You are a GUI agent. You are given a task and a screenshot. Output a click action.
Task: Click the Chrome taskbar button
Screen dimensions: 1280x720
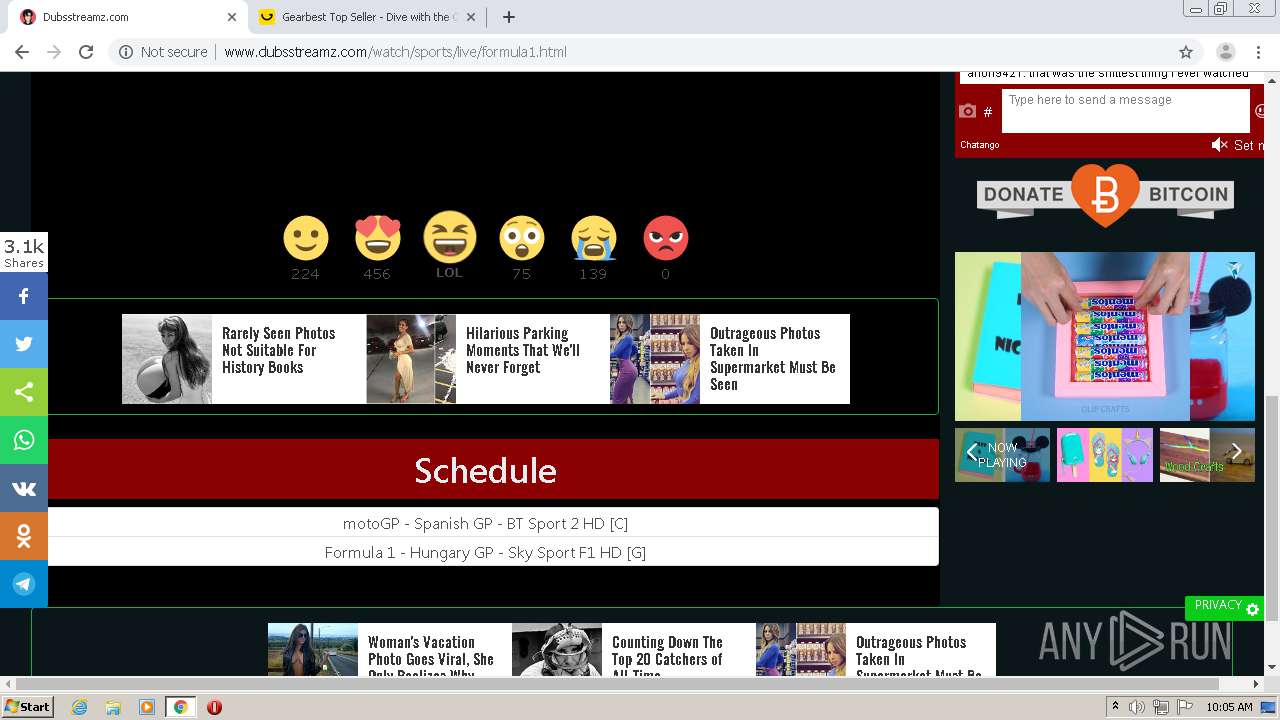click(x=180, y=707)
